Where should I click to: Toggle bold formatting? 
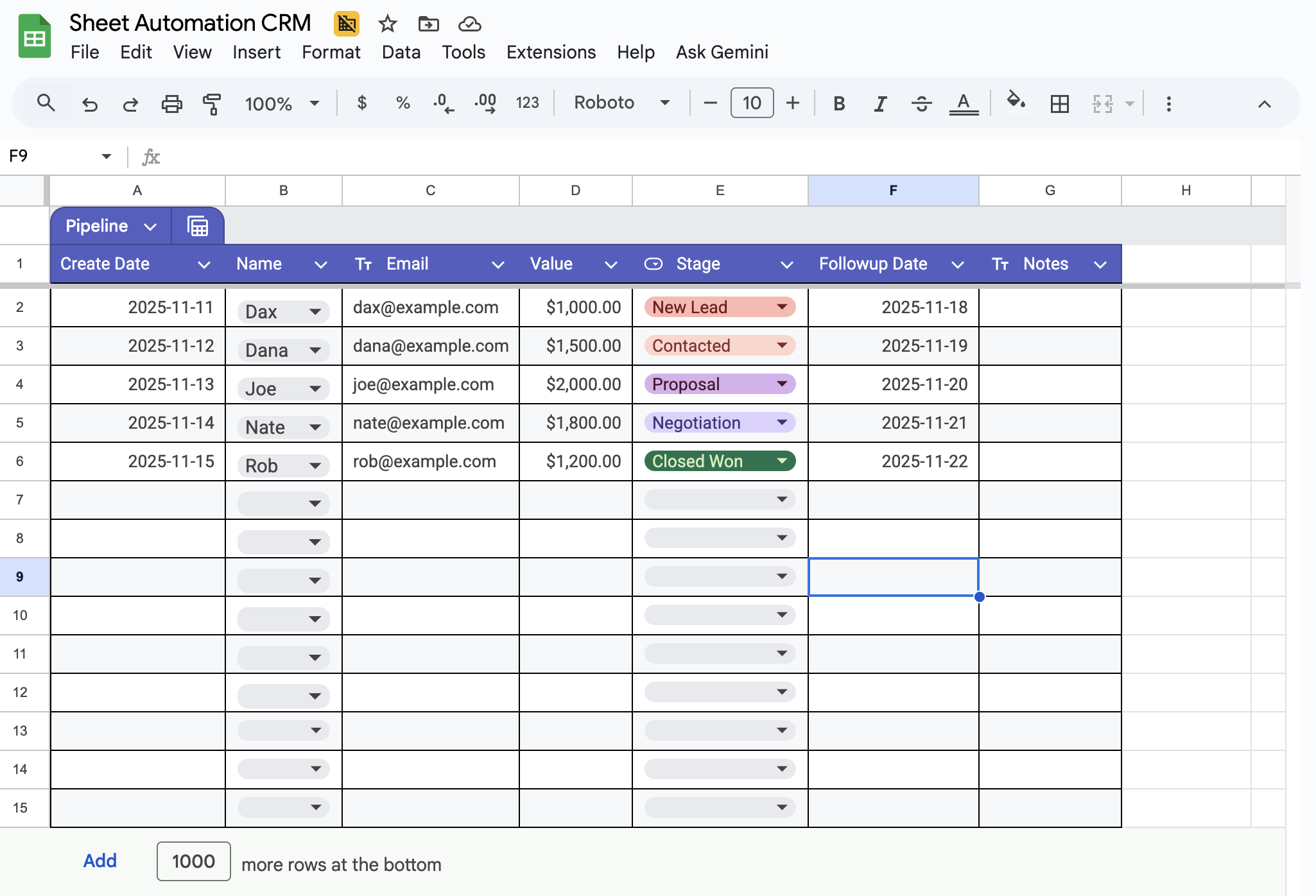(x=838, y=103)
